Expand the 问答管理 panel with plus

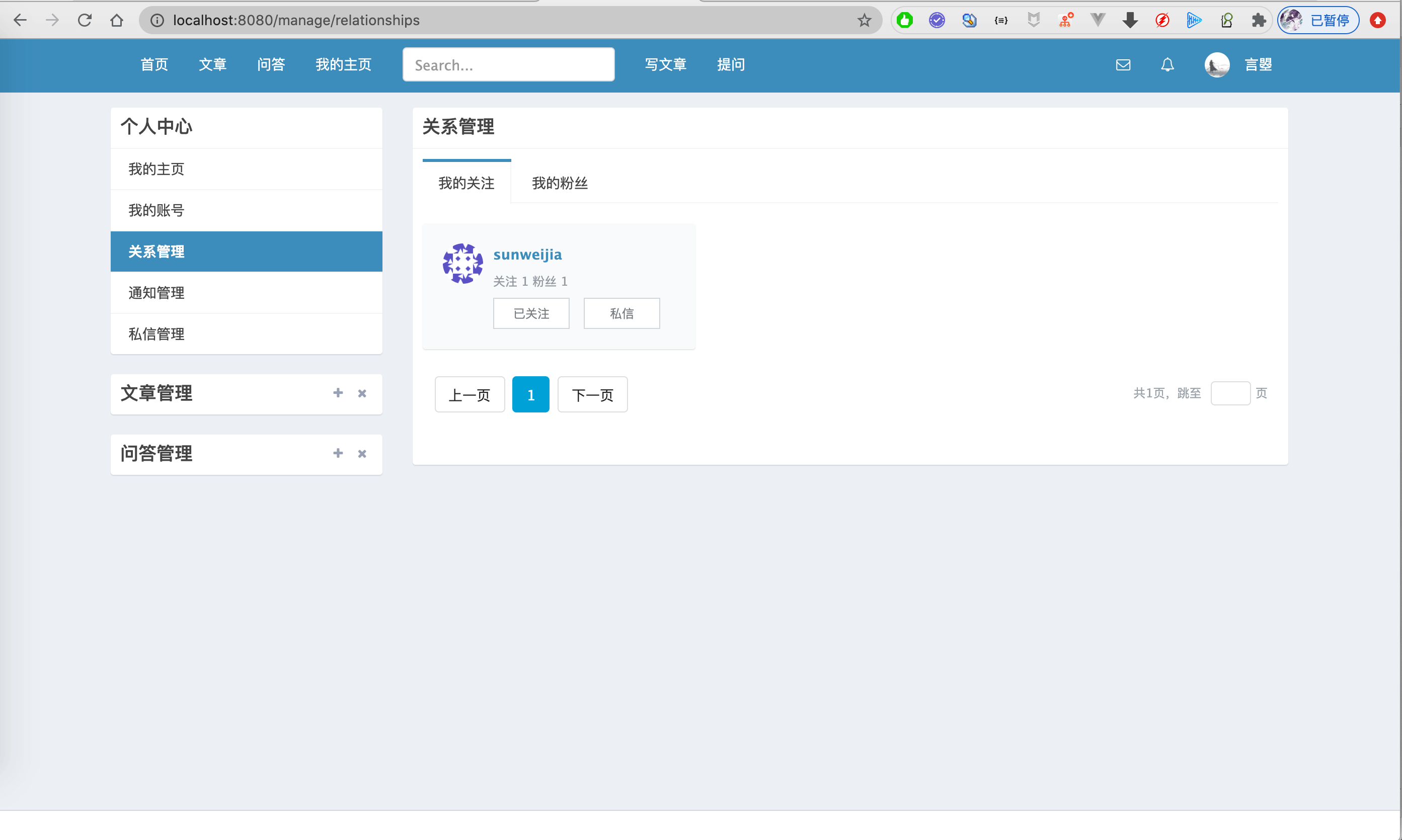point(338,453)
